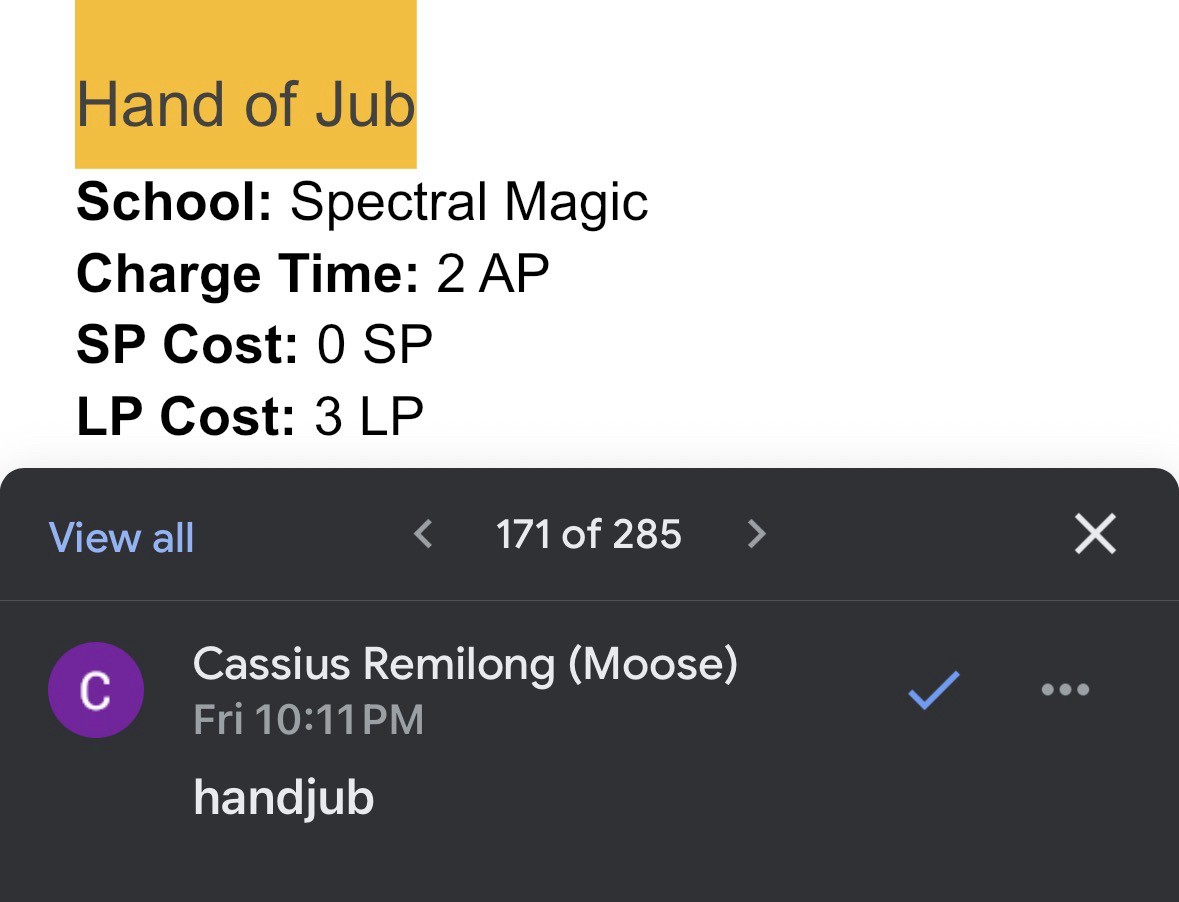Tap the Cassius Remilong (Moose) name

click(465, 664)
